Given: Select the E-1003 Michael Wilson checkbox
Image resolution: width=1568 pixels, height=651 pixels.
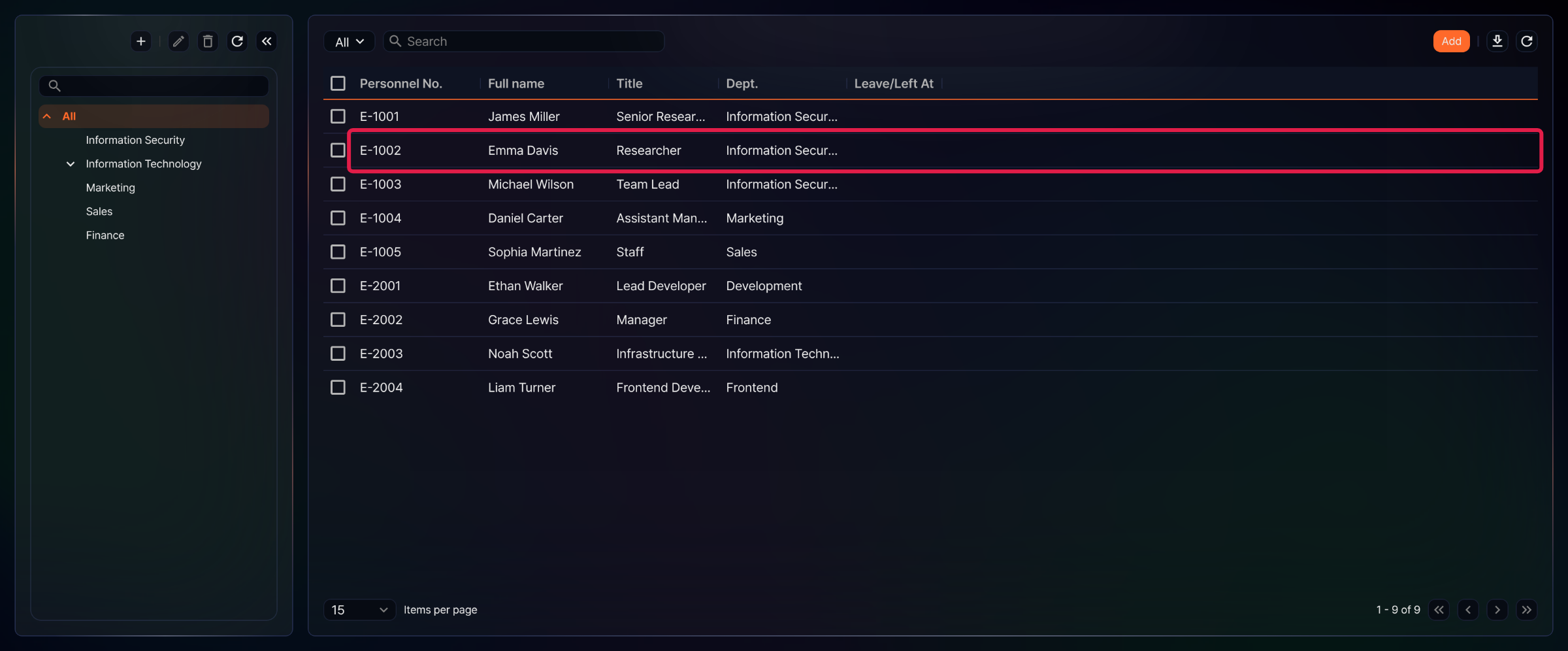Looking at the screenshot, I should [x=338, y=184].
